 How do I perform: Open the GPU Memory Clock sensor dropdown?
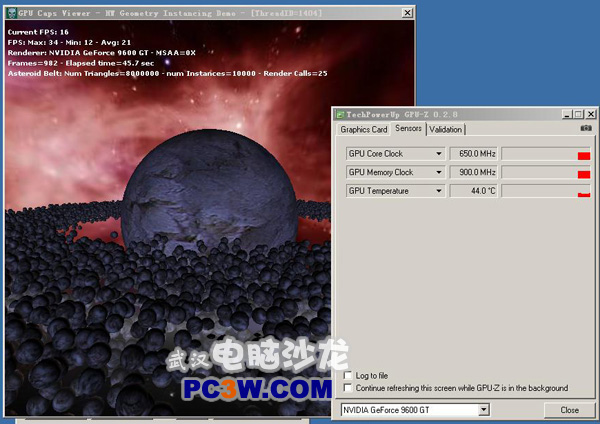pos(438,172)
